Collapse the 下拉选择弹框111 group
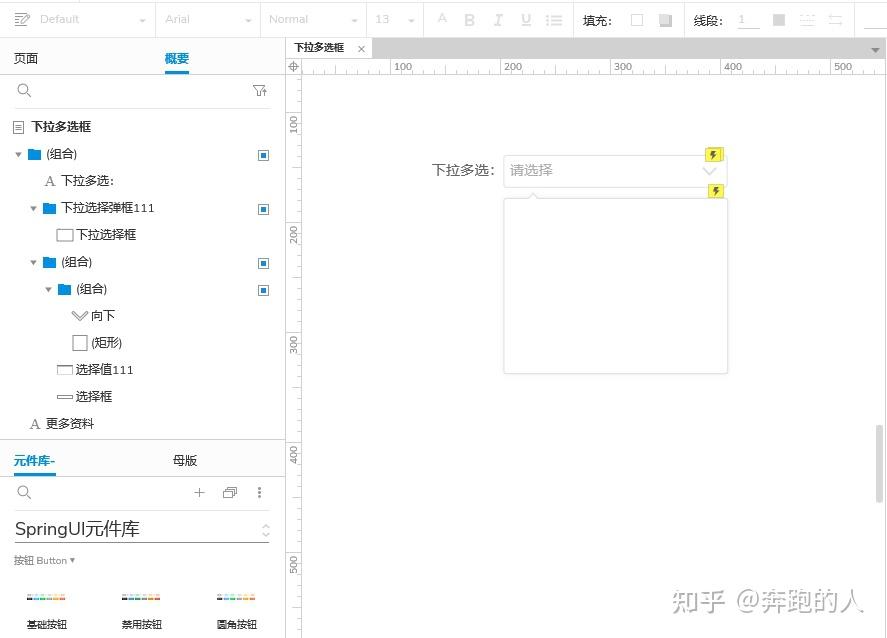The width and height of the screenshot is (887, 638). click(x=33, y=208)
